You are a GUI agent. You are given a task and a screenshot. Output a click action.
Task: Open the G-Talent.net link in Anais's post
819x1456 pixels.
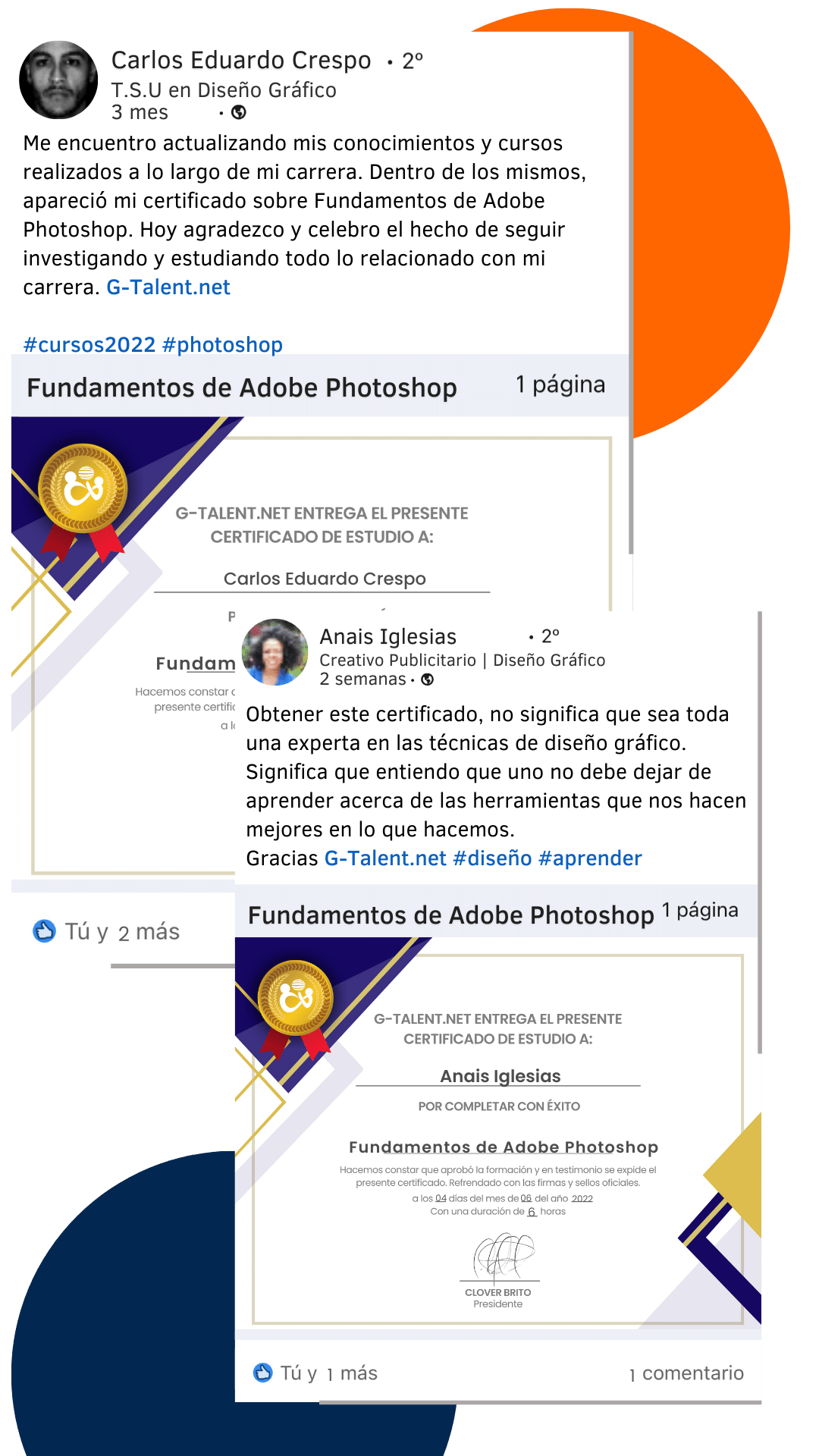385,858
